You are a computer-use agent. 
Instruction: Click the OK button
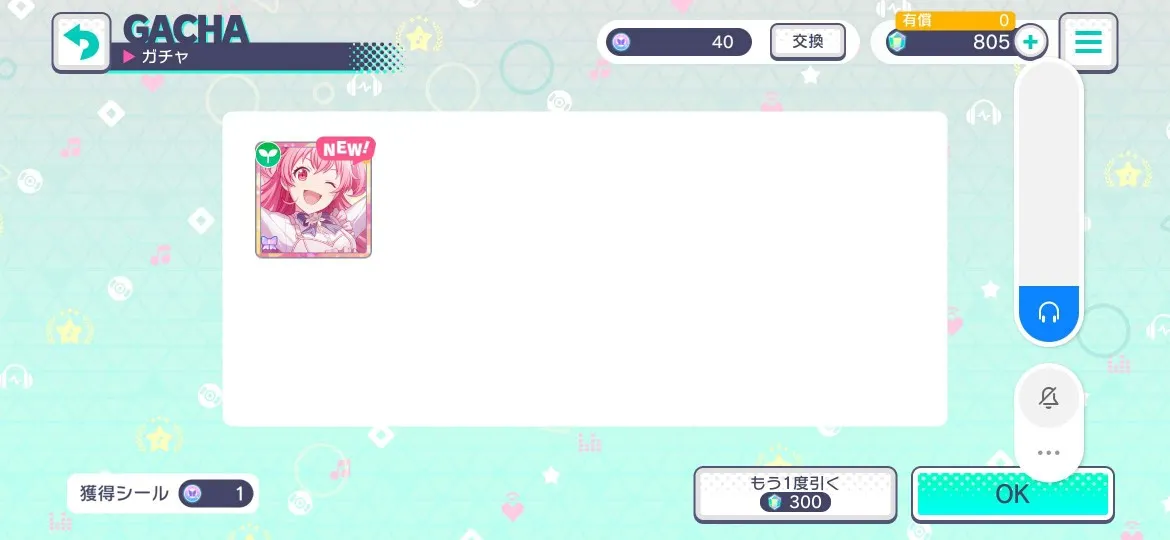[x=1013, y=495]
